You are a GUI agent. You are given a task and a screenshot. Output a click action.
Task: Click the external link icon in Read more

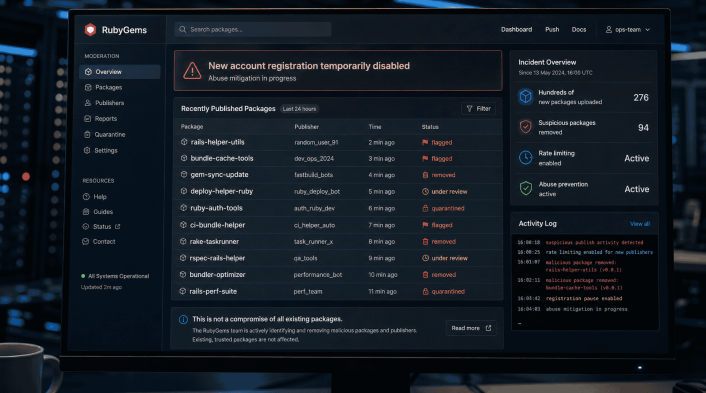[x=489, y=328]
